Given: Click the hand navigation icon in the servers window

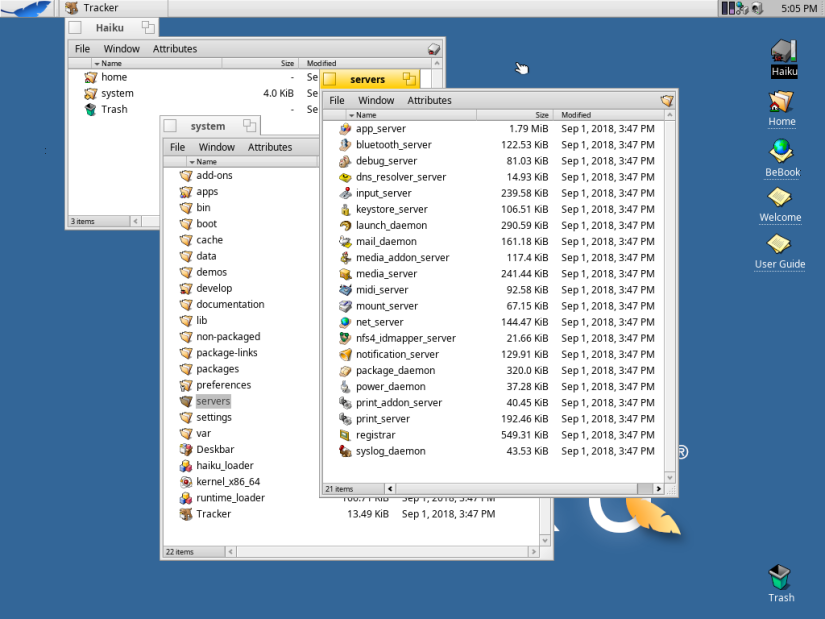Looking at the screenshot, I should point(667,100).
